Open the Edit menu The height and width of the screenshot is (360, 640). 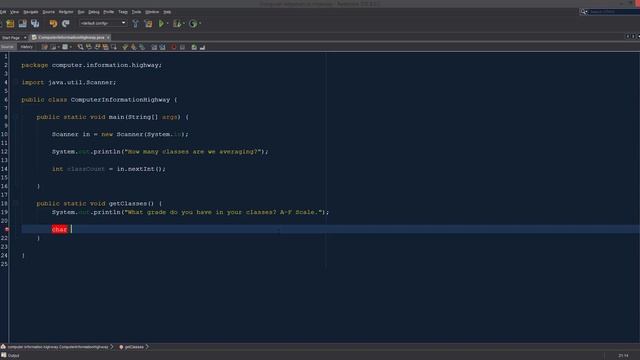coord(2,12)
